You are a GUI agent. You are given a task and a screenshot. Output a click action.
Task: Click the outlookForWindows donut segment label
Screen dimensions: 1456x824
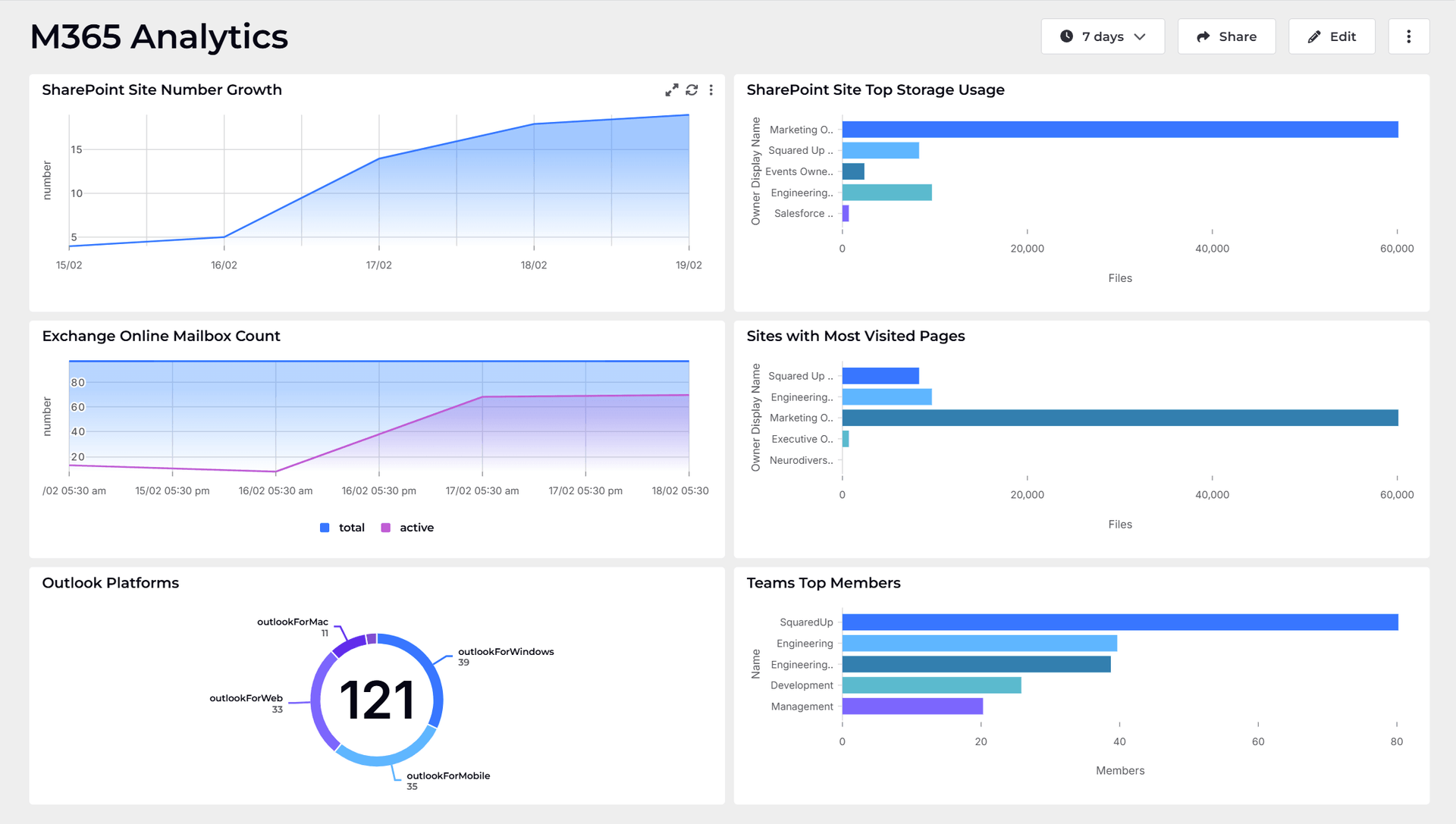pyautogui.click(x=506, y=652)
